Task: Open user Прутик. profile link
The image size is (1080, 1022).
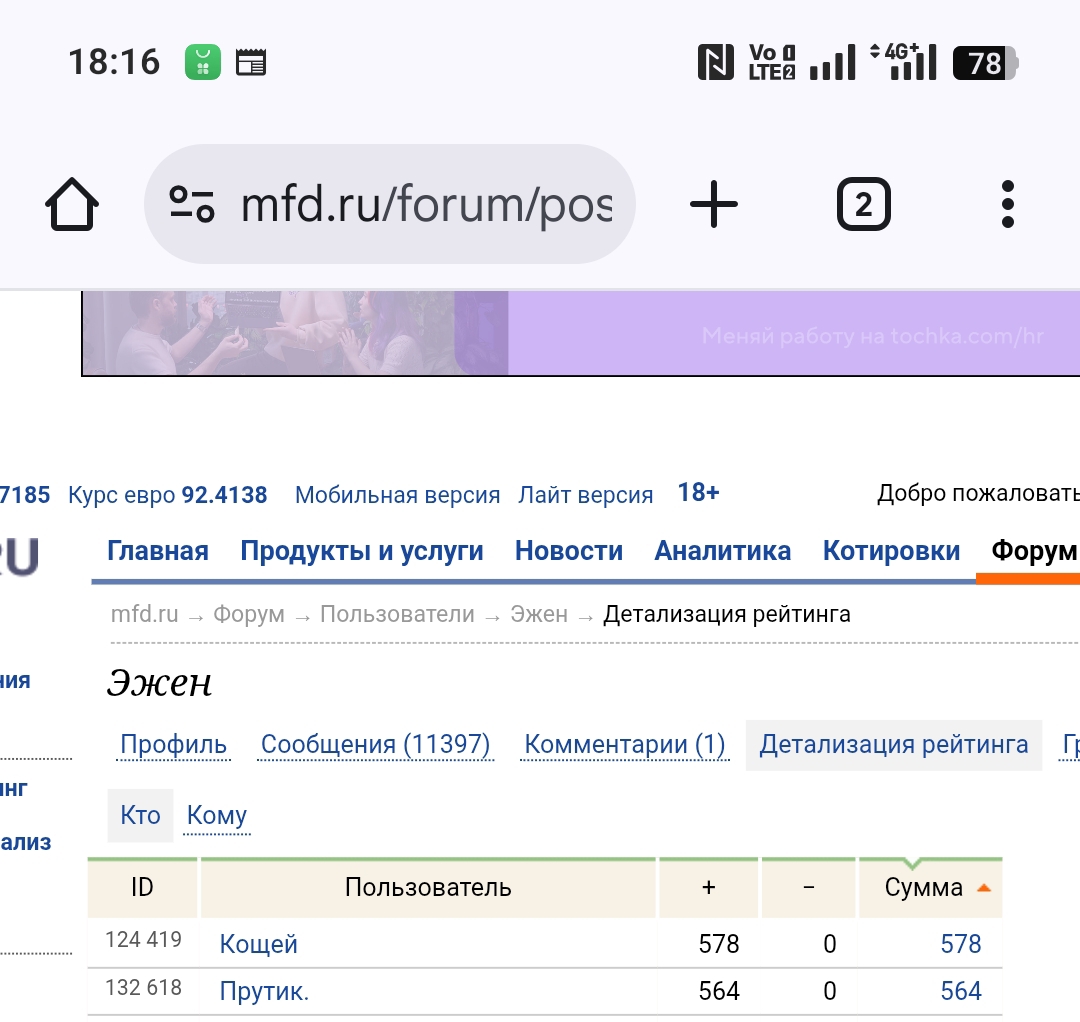Action: 264,992
